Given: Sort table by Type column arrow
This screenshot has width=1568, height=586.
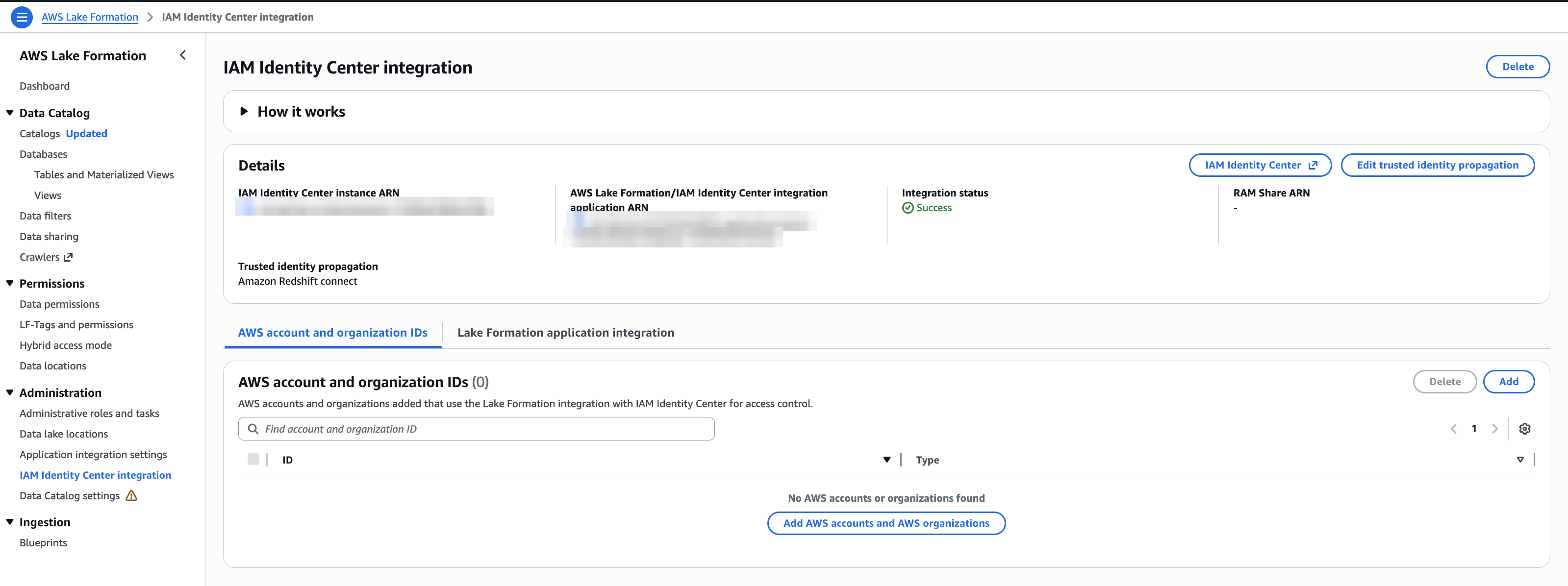Looking at the screenshot, I should tap(1520, 460).
